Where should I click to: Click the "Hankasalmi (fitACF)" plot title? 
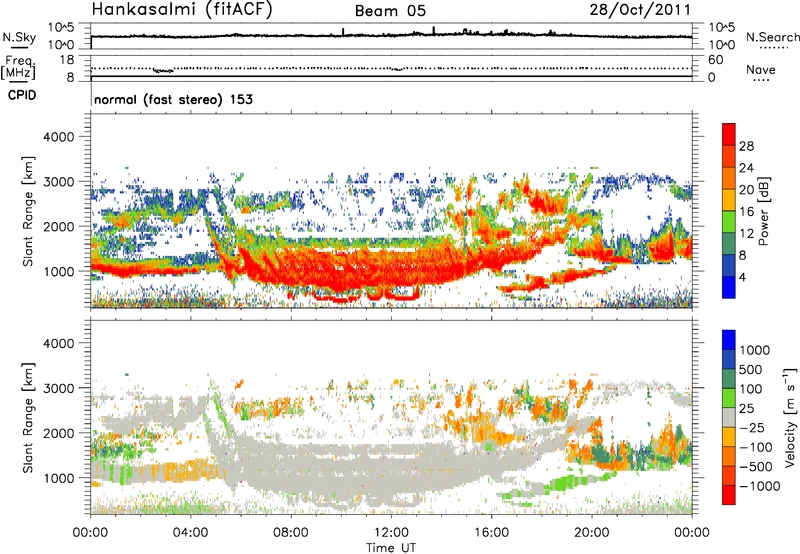[x=182, y=10]
